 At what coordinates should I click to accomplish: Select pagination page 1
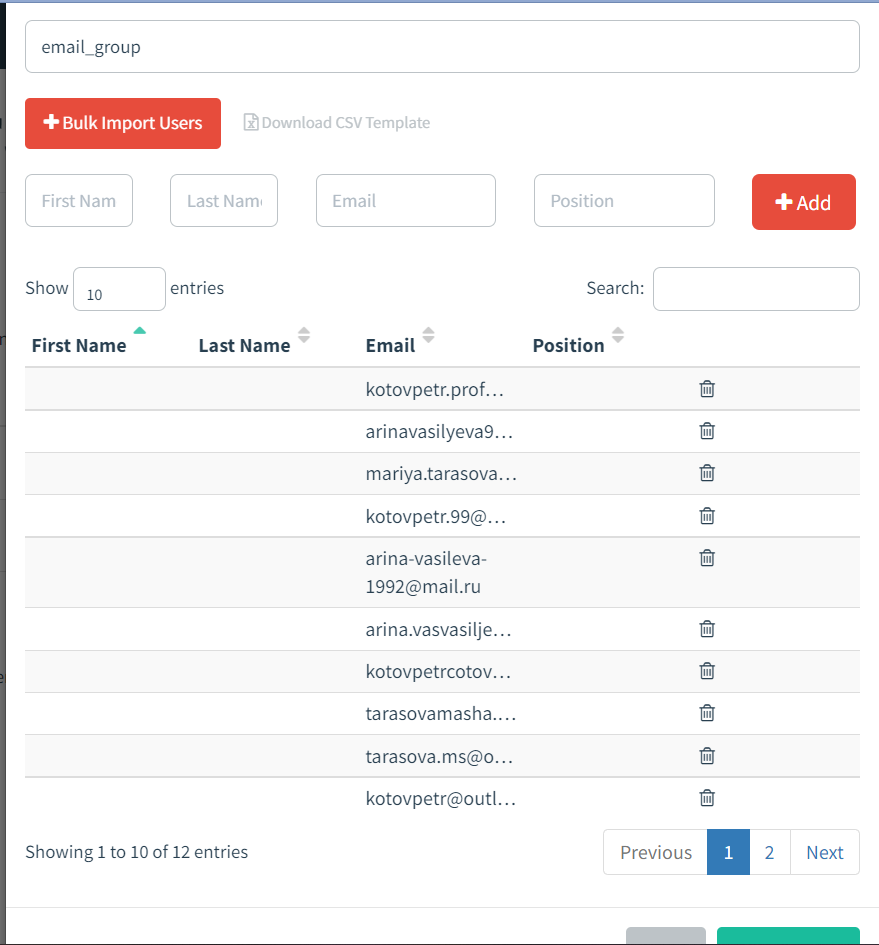pyautogui.click(x=728, y=852)
